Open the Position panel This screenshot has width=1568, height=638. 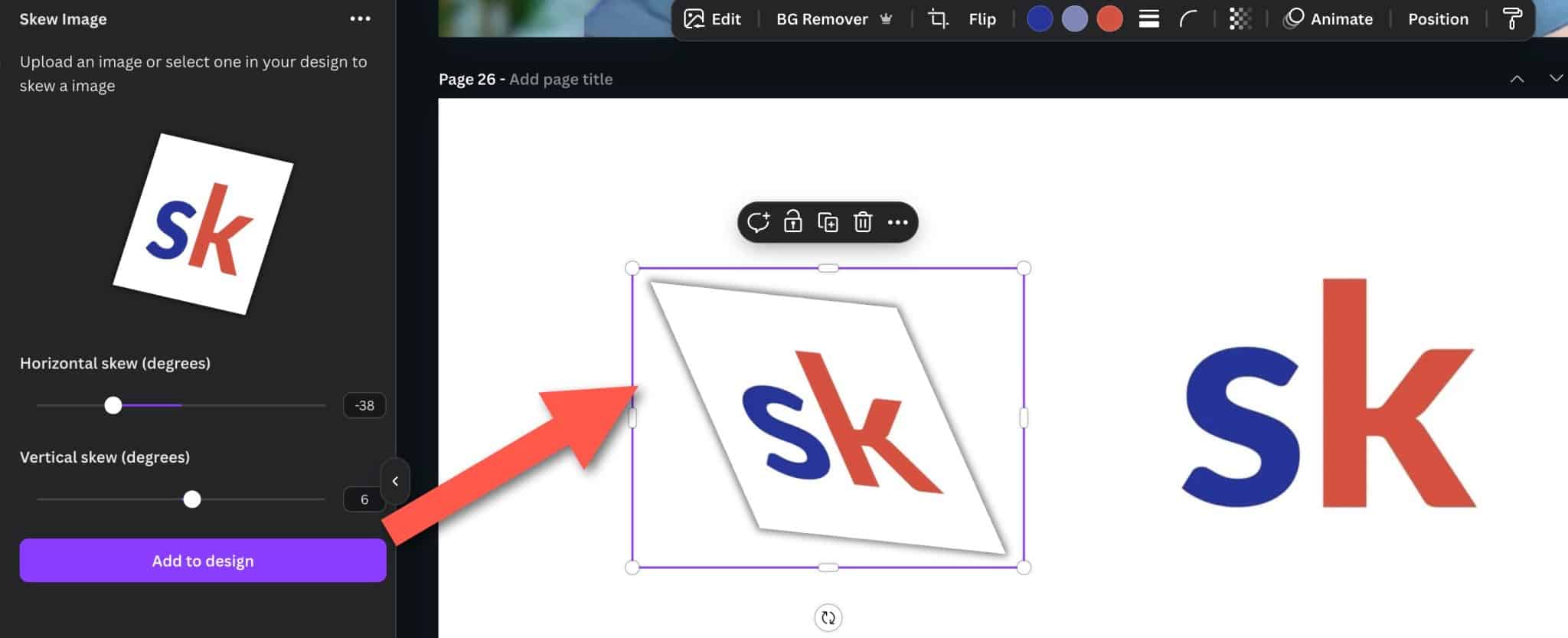point(1438,19)
